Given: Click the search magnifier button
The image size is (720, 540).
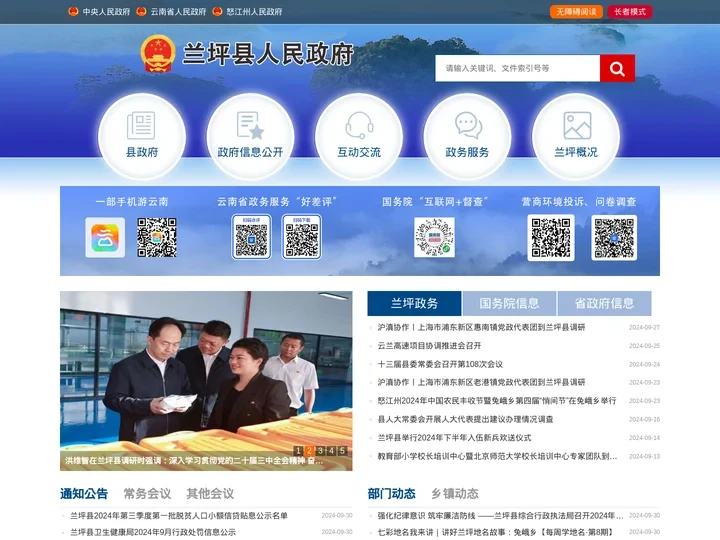Looking at the screenshot, I should click(617, 68).
